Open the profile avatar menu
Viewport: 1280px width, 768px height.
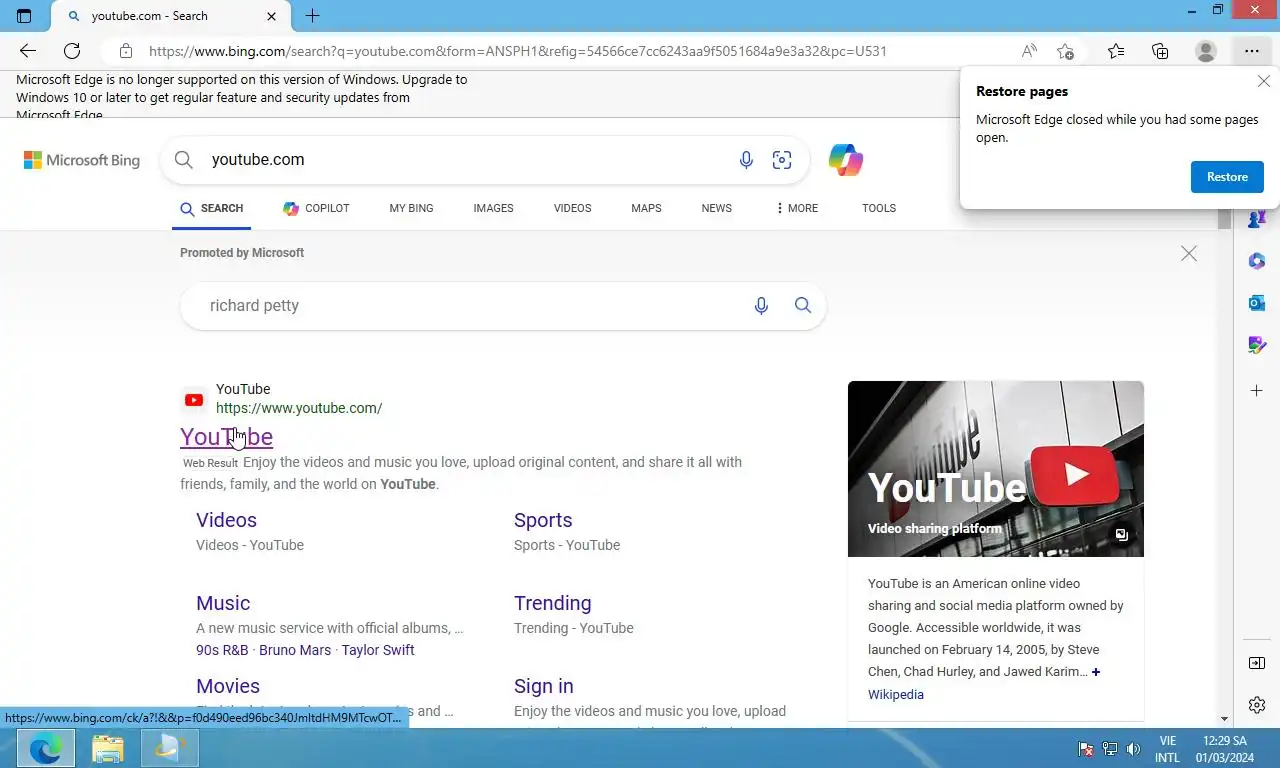[1206, 51]
